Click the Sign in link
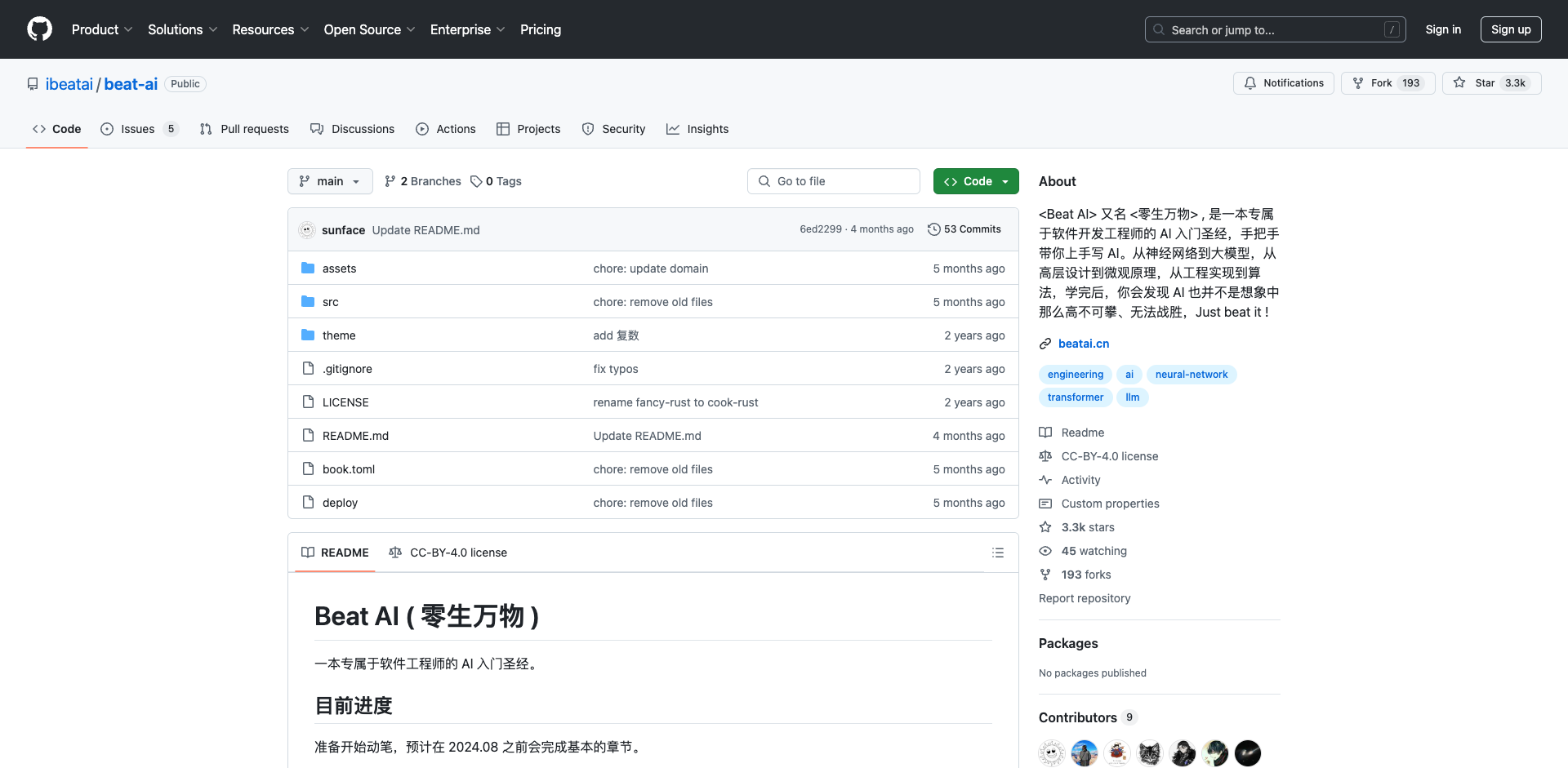Image resolution: width=1568 pixels, height=768 pixels. click(1443, 29)
